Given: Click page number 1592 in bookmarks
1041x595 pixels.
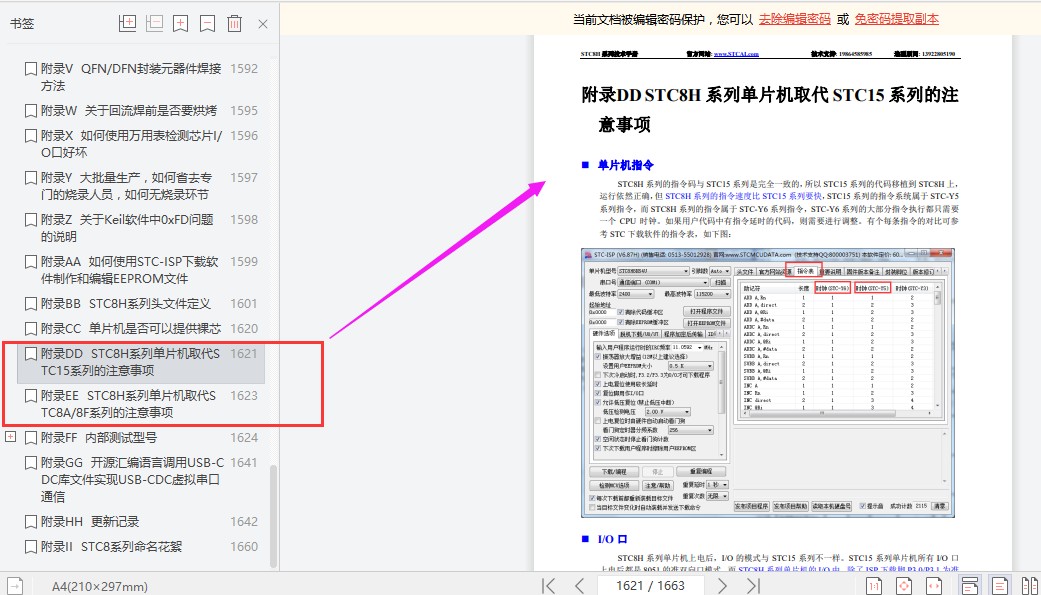Looking at the screenshot, I should point(244,69).
